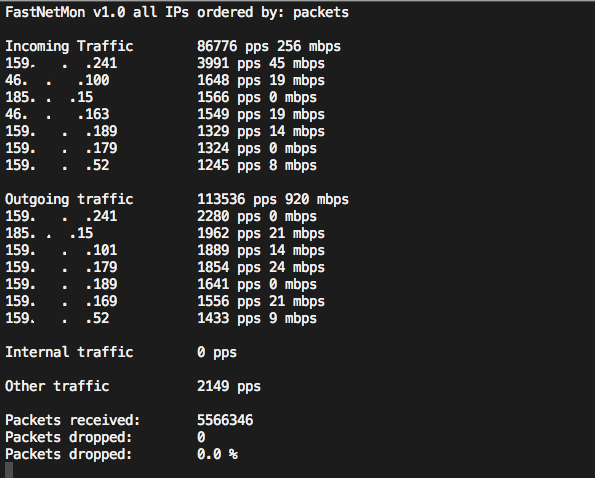
Task: Click outgoing total 113536 pps 920 mbps
Action: click(x=273, y=199)
